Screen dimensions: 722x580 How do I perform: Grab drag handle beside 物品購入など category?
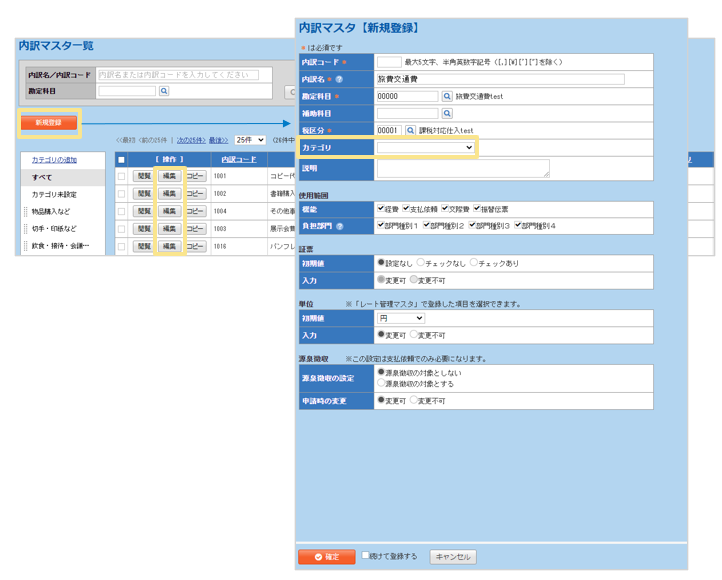25,212
